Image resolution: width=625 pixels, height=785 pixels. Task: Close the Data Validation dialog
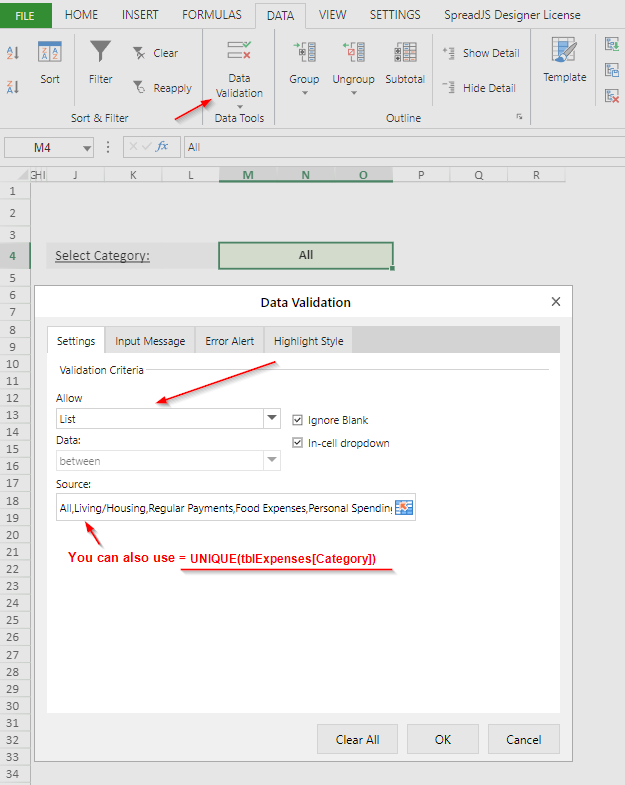556,301
